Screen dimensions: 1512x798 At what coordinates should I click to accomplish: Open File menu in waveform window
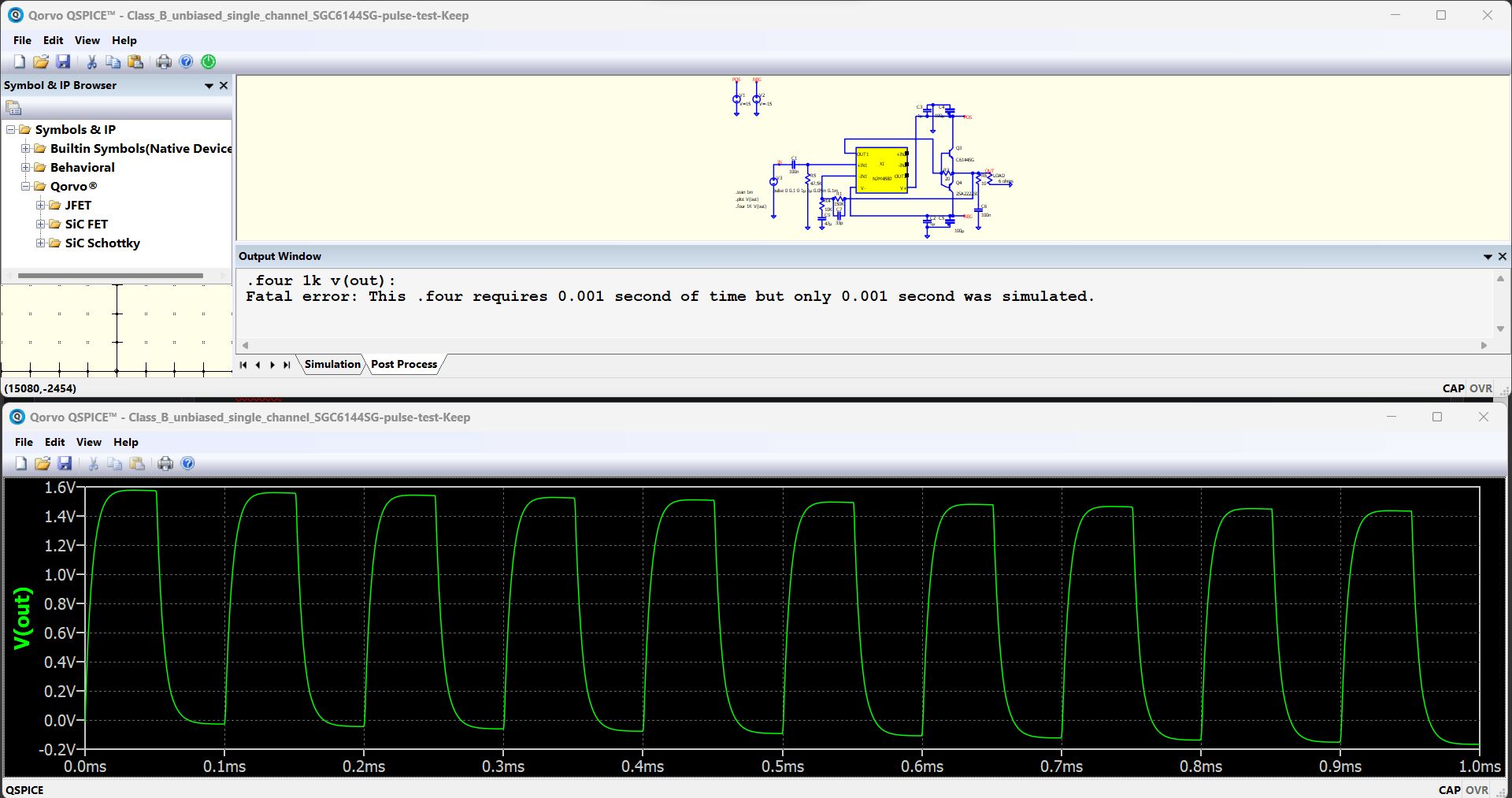24,442
